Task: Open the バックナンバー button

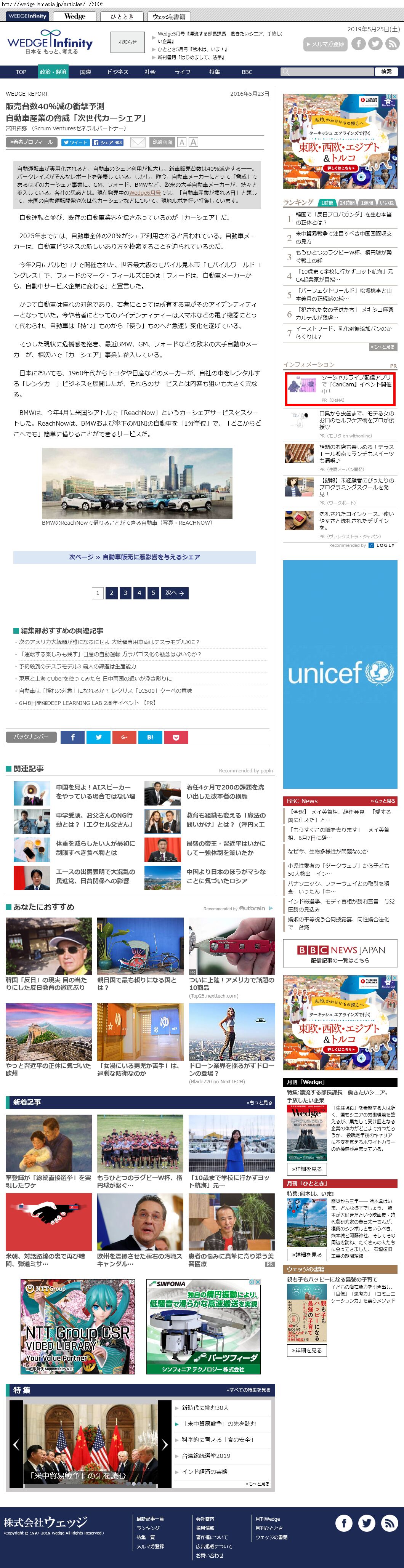Action: click(x=31, y=737)
